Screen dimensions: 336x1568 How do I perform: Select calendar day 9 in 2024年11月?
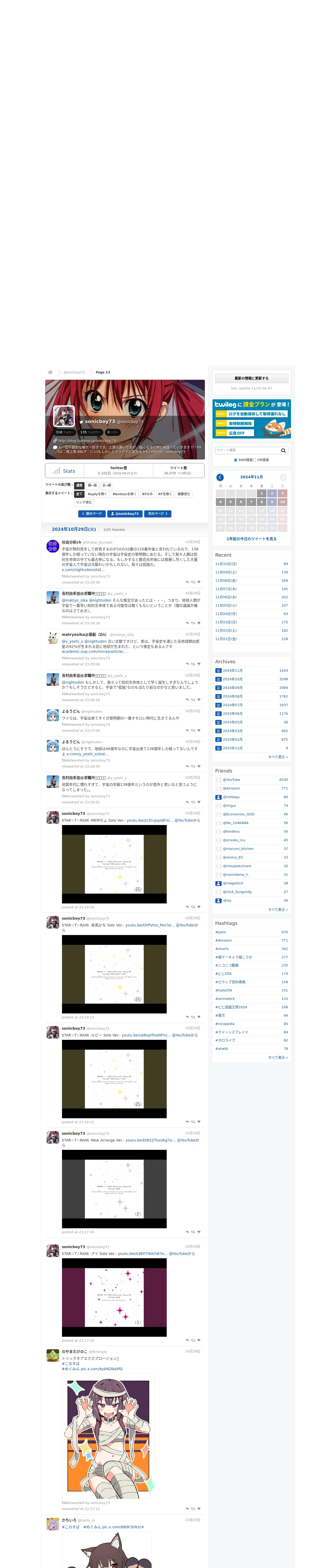[272, 502]
